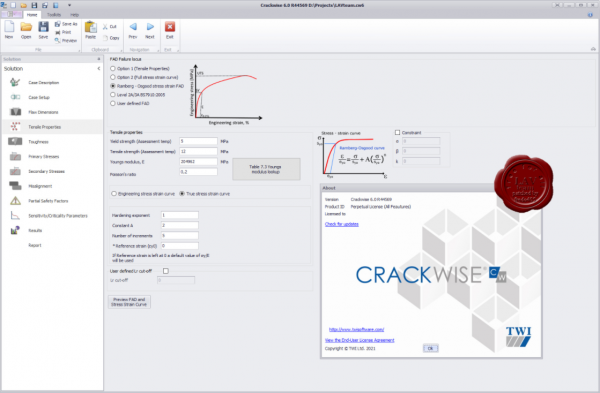Pin the Solution panel header

tap(99, 59)
